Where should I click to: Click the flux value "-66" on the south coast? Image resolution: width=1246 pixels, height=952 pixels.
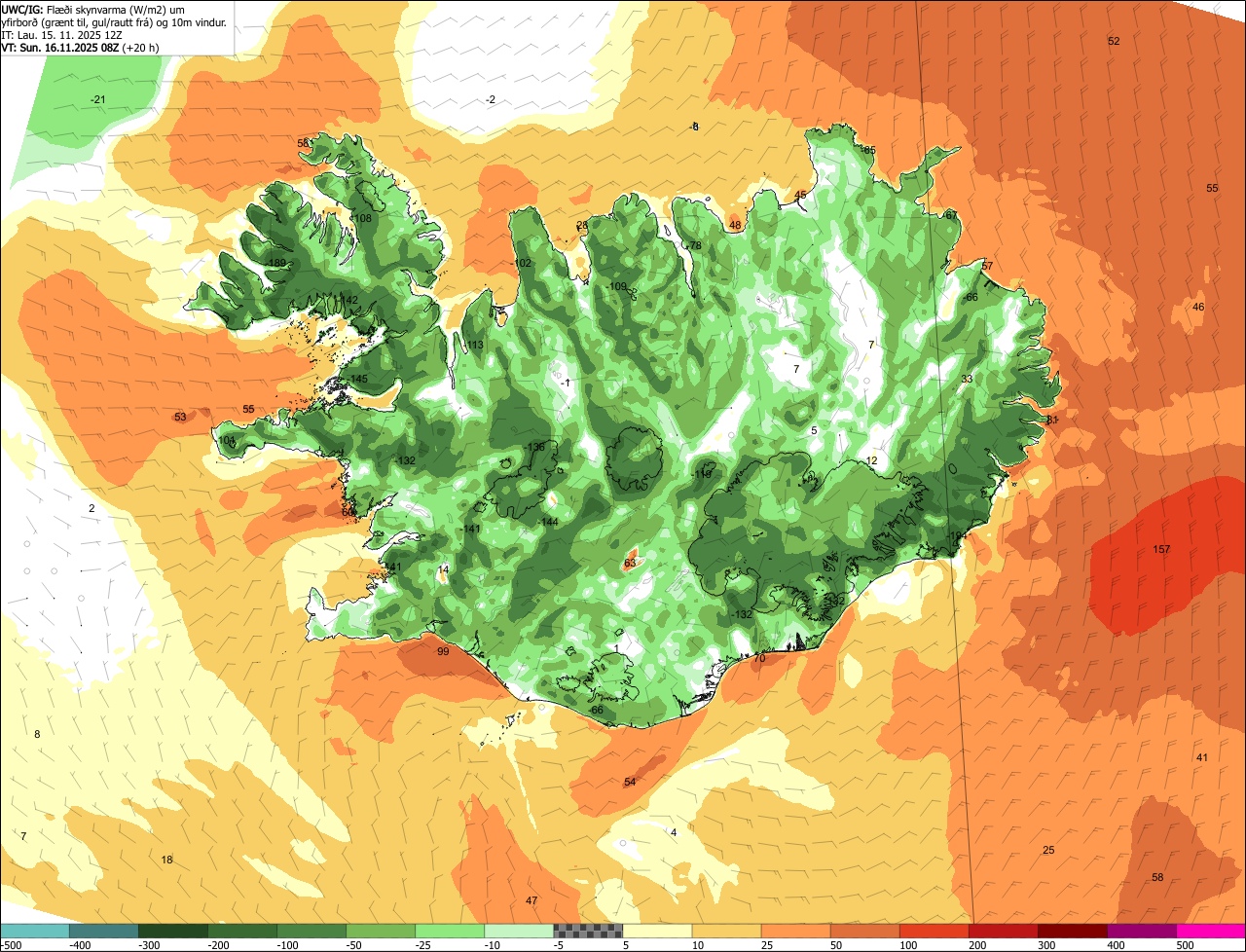coord(596,711)
